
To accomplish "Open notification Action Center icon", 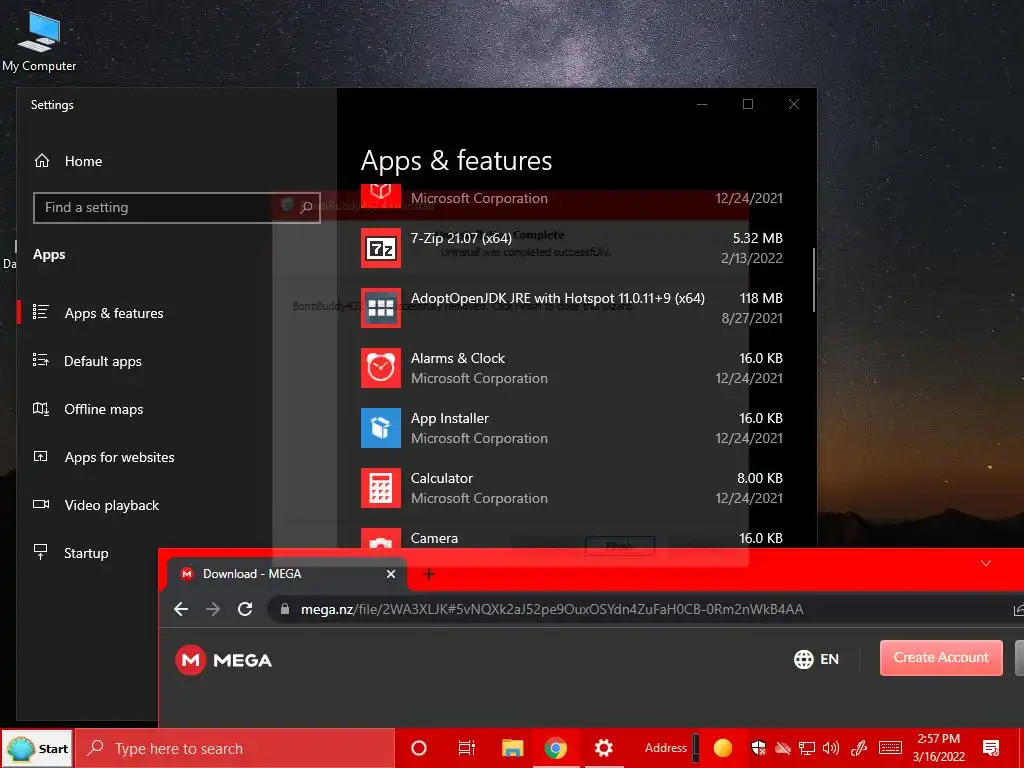I will point(991,748).
